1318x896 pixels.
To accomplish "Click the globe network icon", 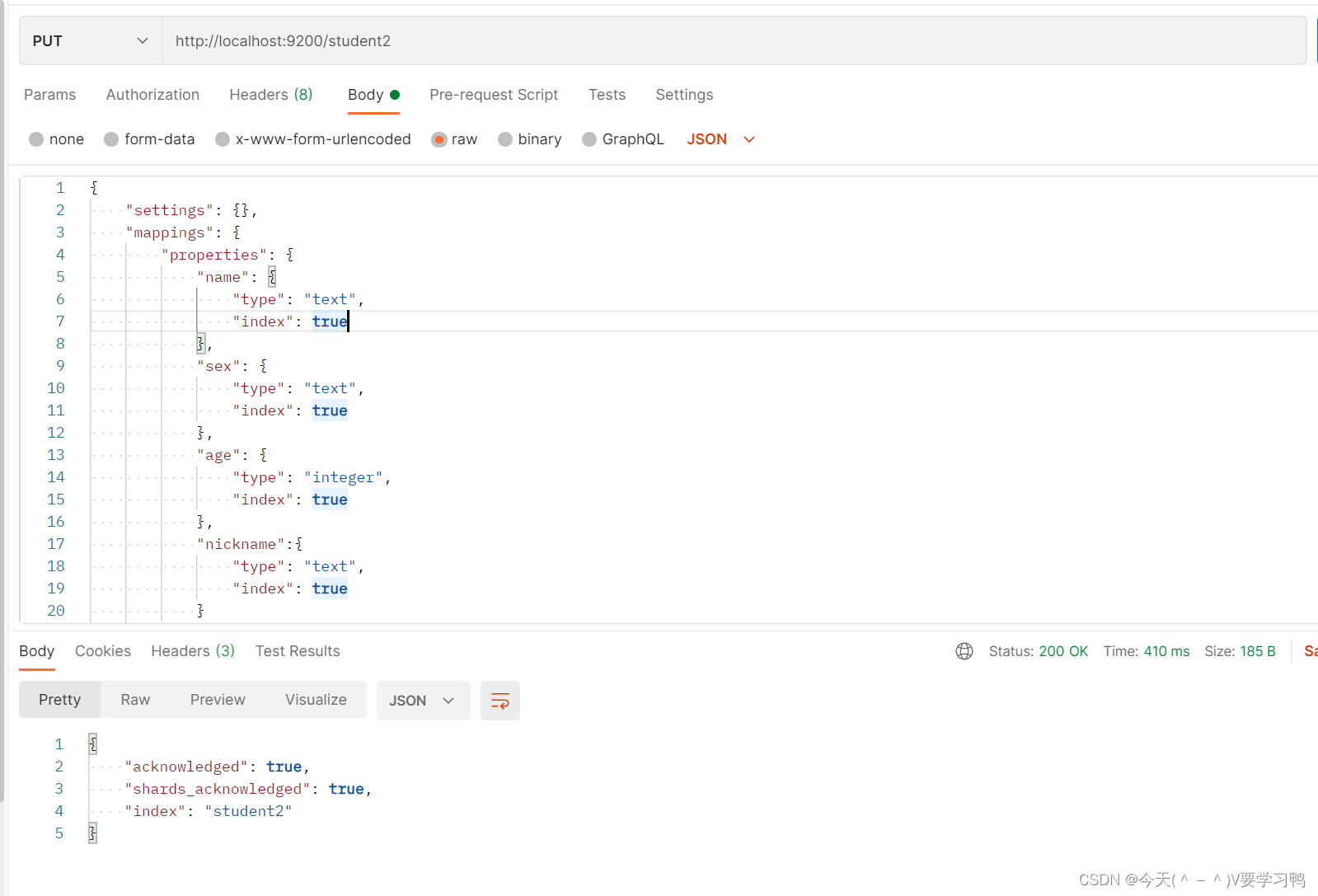I will (964, 651).
